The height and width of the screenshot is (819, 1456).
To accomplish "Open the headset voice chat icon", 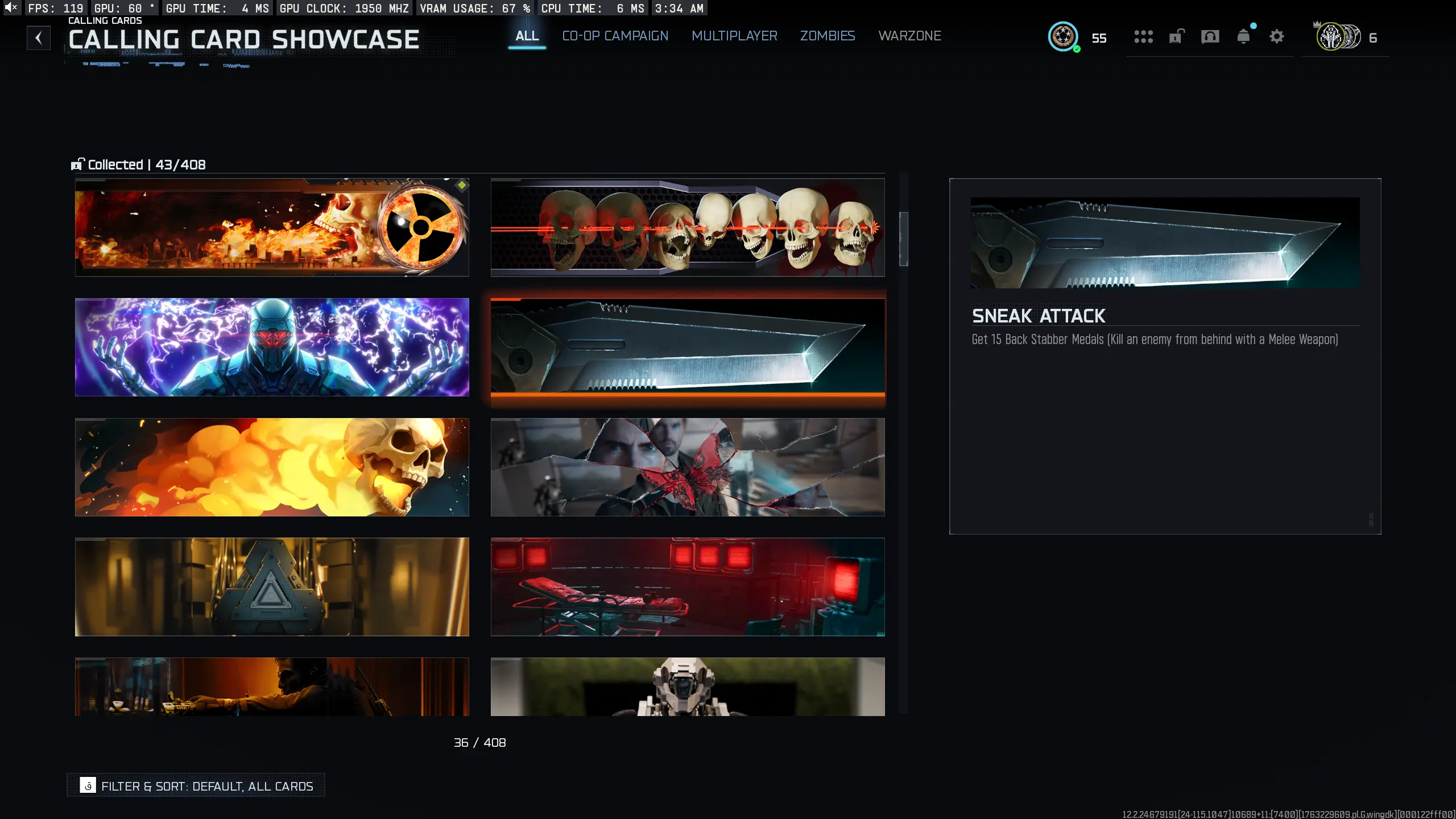I will coord(1210,37).
